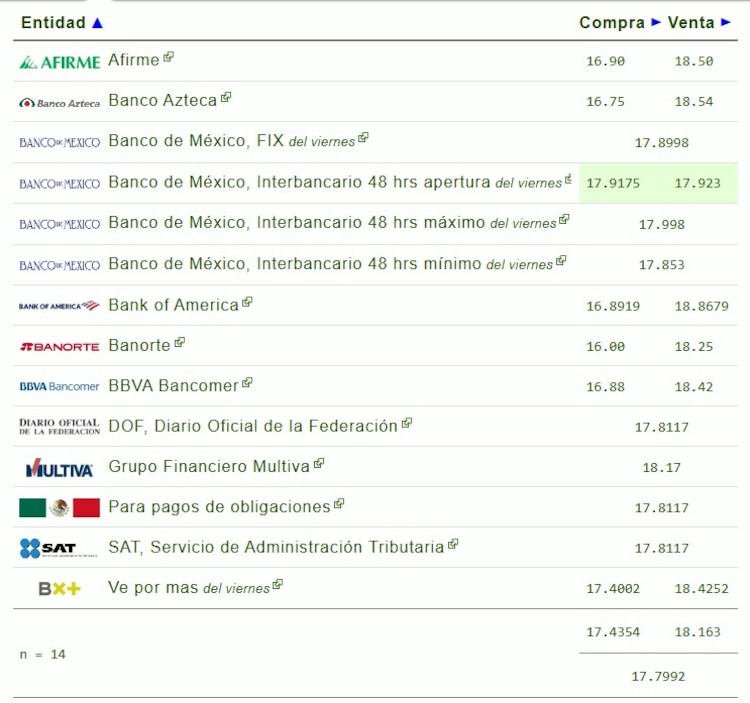Open SAT, Servicio de Administración Tributaria link
Screen dimensions: 750x703
coord(276,547)
